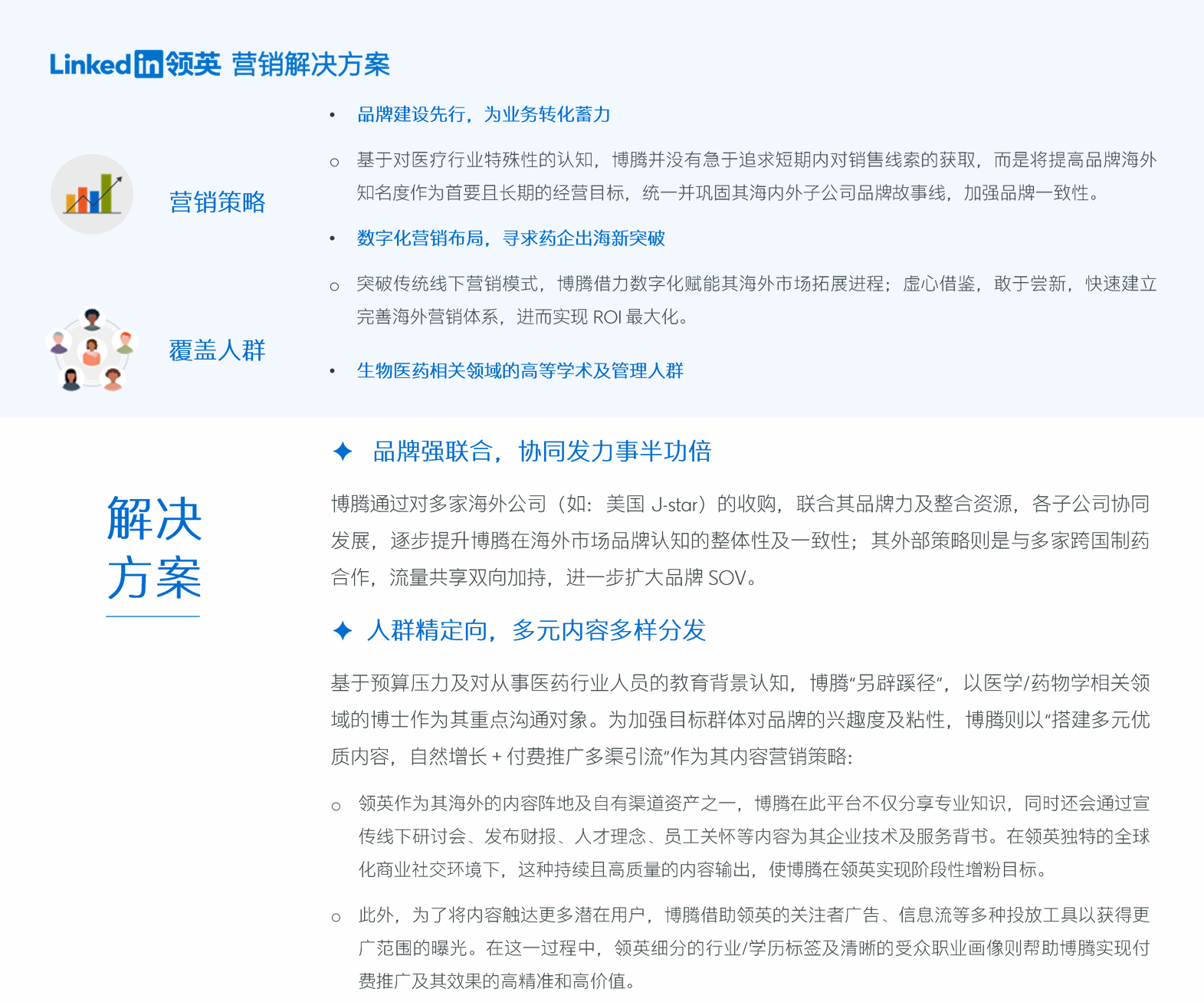This screenshot has width=1204, height=1002.
Task: Click heading 品牌强联合，协同发力事半功倍
Action: [x=542, y=451]
